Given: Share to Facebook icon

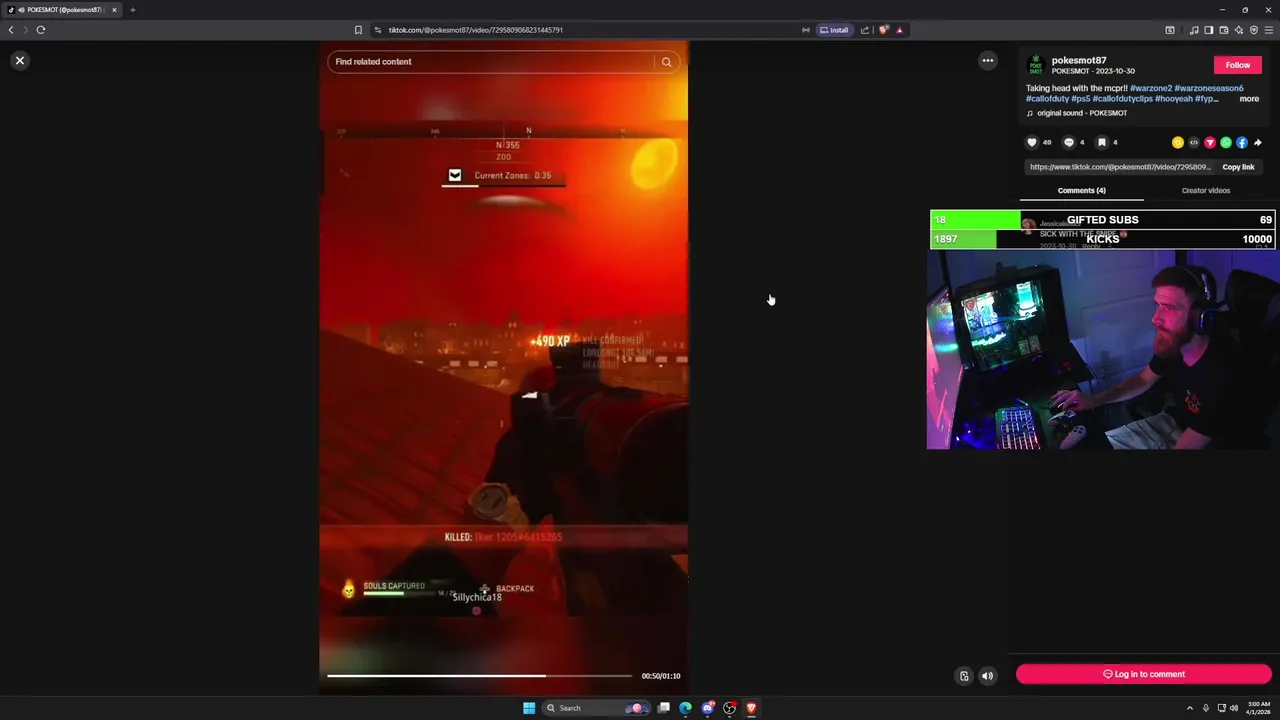Looking at the screenshot, I should point(1242,143).
